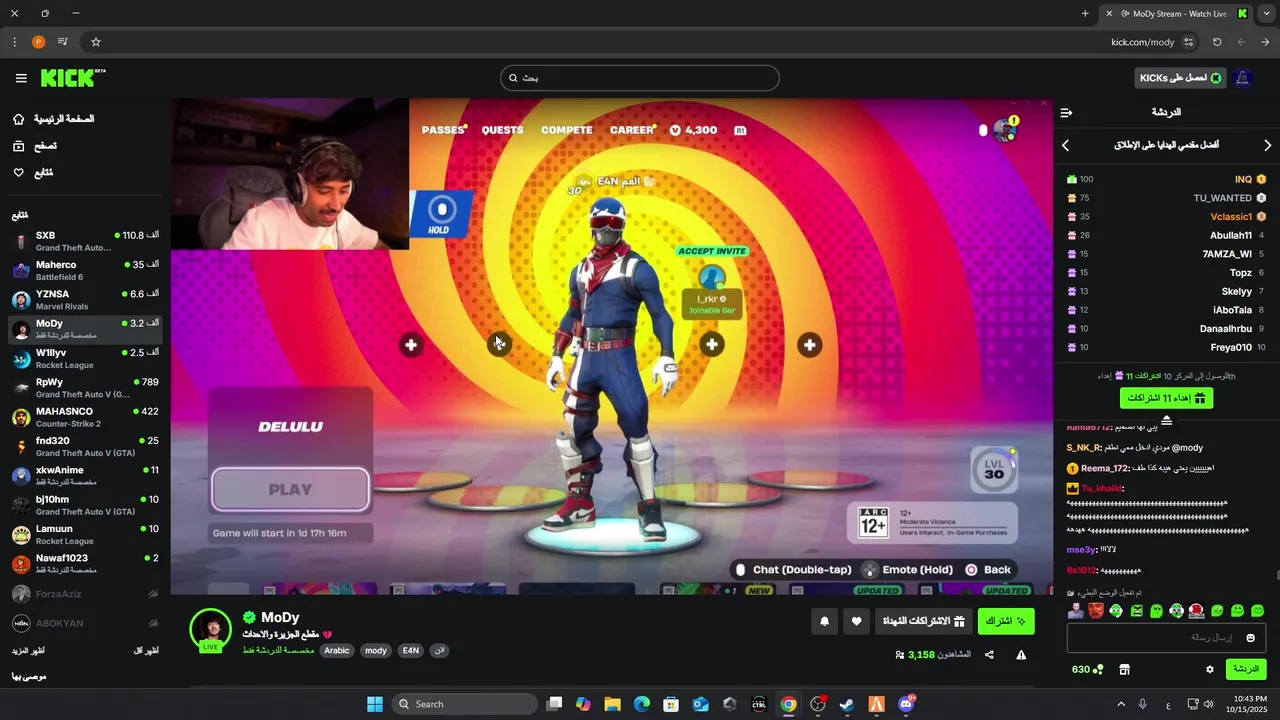Open the Following heart sidebar item
The height and width of the screenshot is (720, 1280).
33,173
